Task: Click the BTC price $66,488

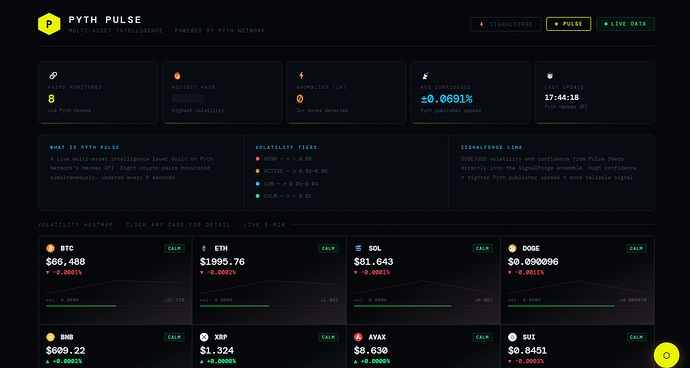Action: [x=66, y=262]
